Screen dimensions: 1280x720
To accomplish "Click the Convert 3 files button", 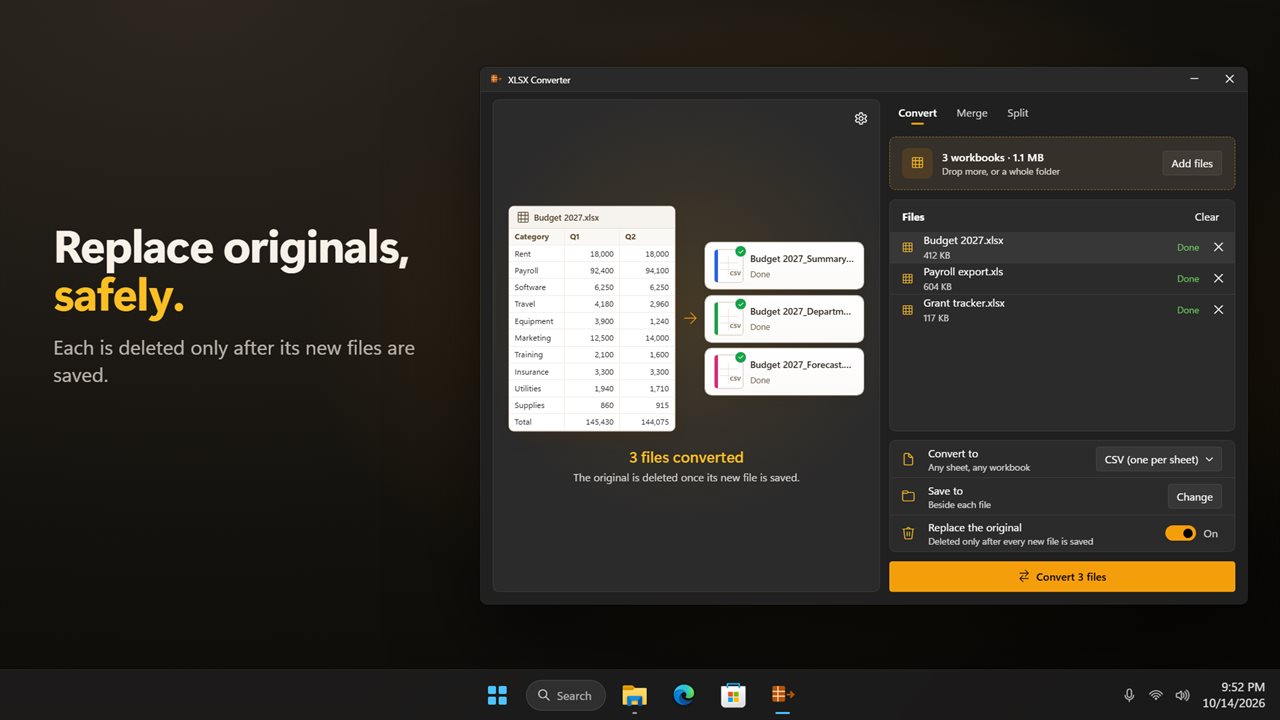I will 1061,577.
